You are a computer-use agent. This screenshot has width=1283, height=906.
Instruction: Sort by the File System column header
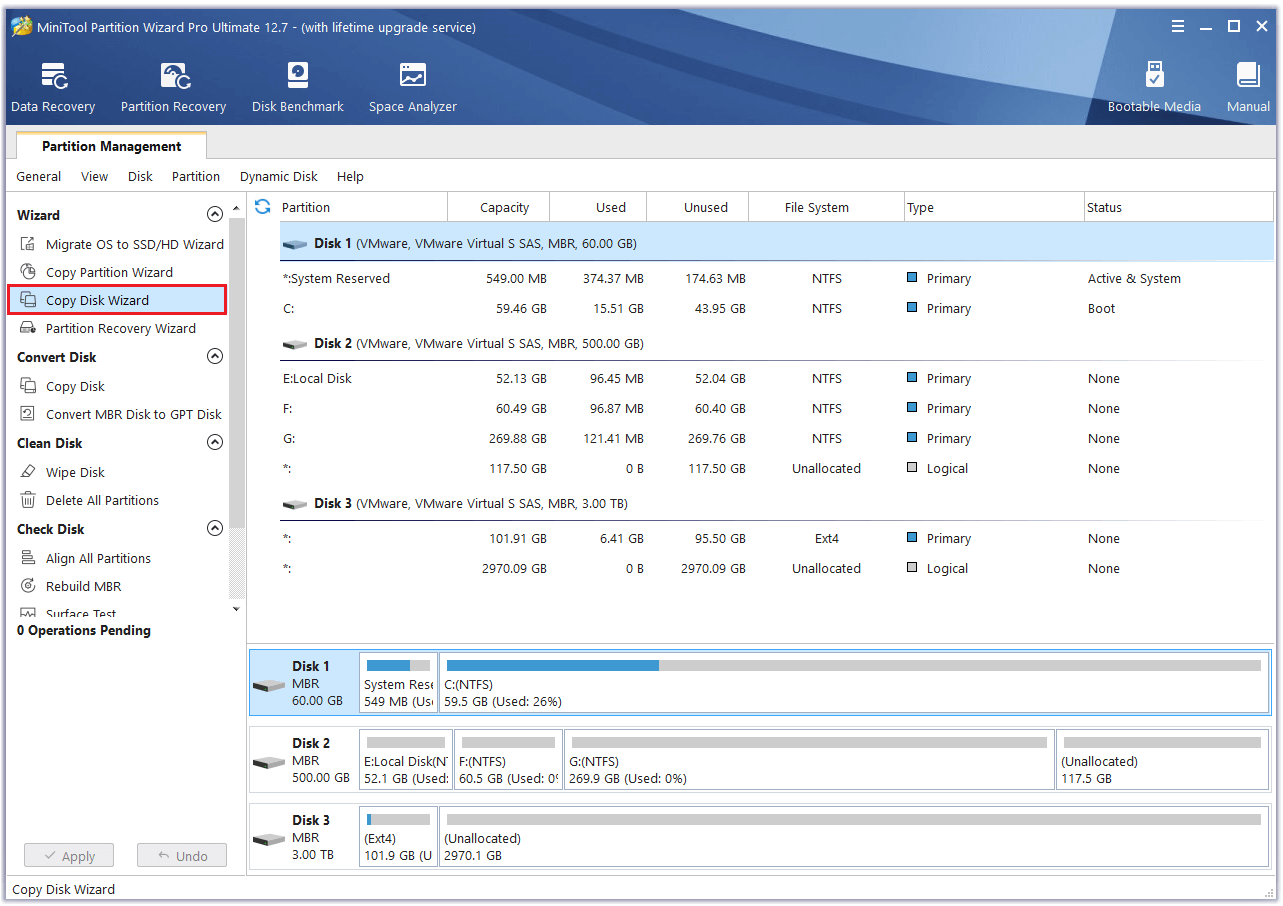(826, 207)
